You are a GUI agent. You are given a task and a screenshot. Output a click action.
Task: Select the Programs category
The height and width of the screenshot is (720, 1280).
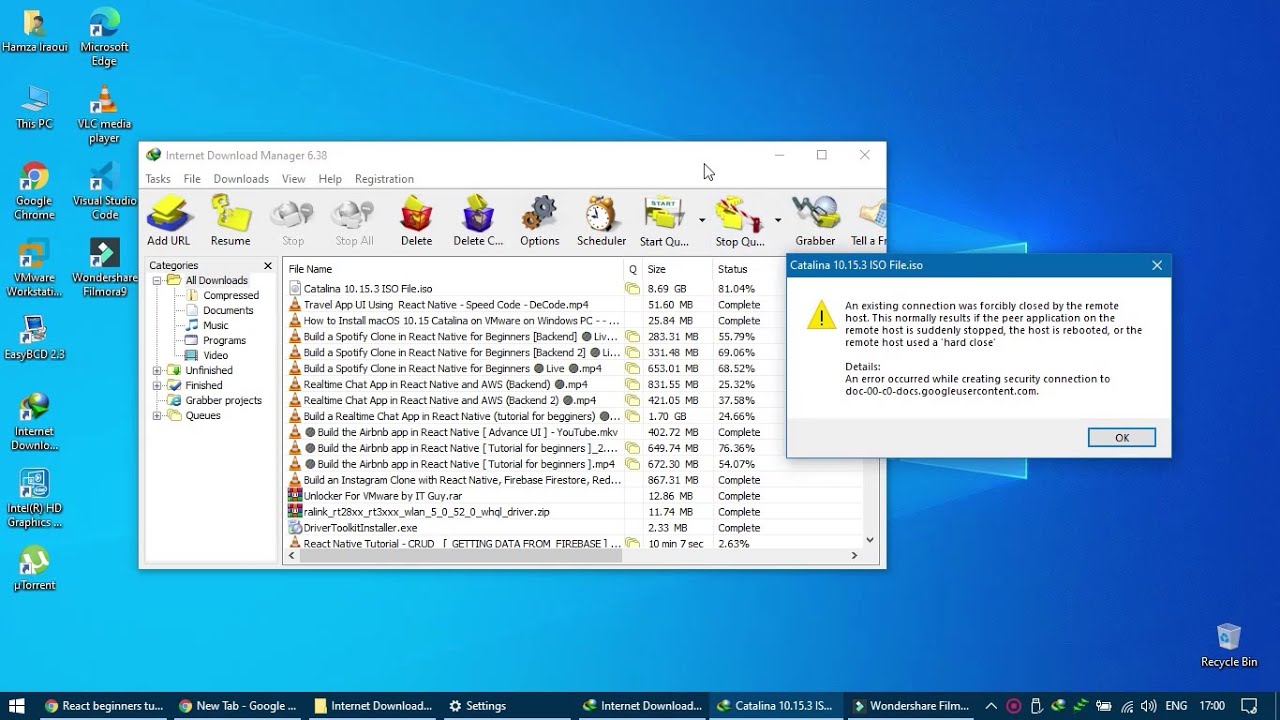click(224, 341)
